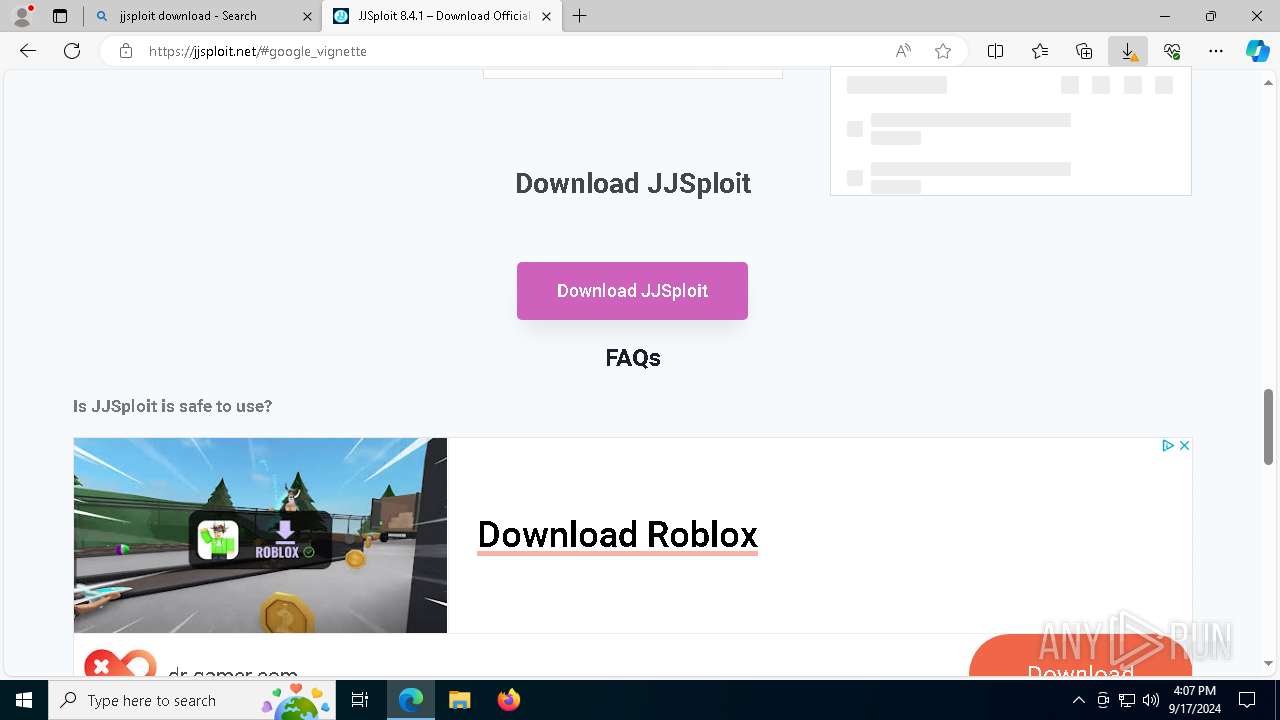Screen dimensions: 1280x720
Task: Open Task View on taskbar
Action: (x=360, y=700)
